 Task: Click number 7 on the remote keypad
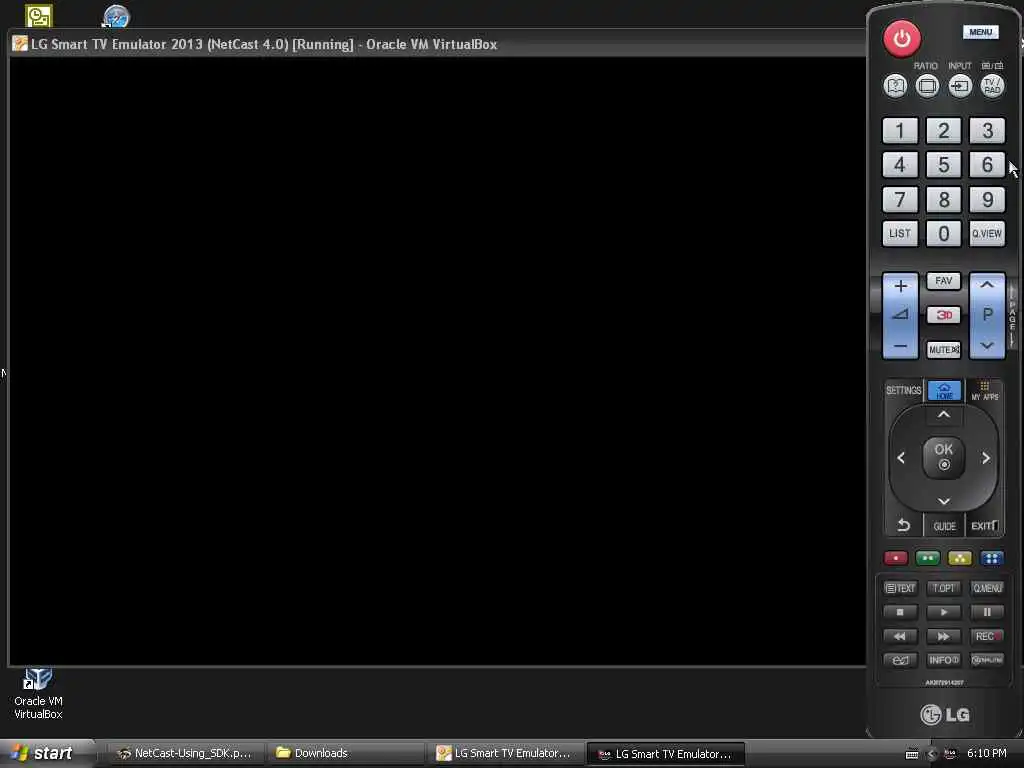coord(900,199)
